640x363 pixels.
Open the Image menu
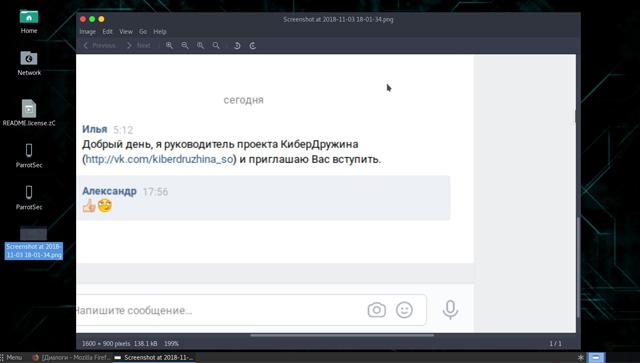[87, 31]
